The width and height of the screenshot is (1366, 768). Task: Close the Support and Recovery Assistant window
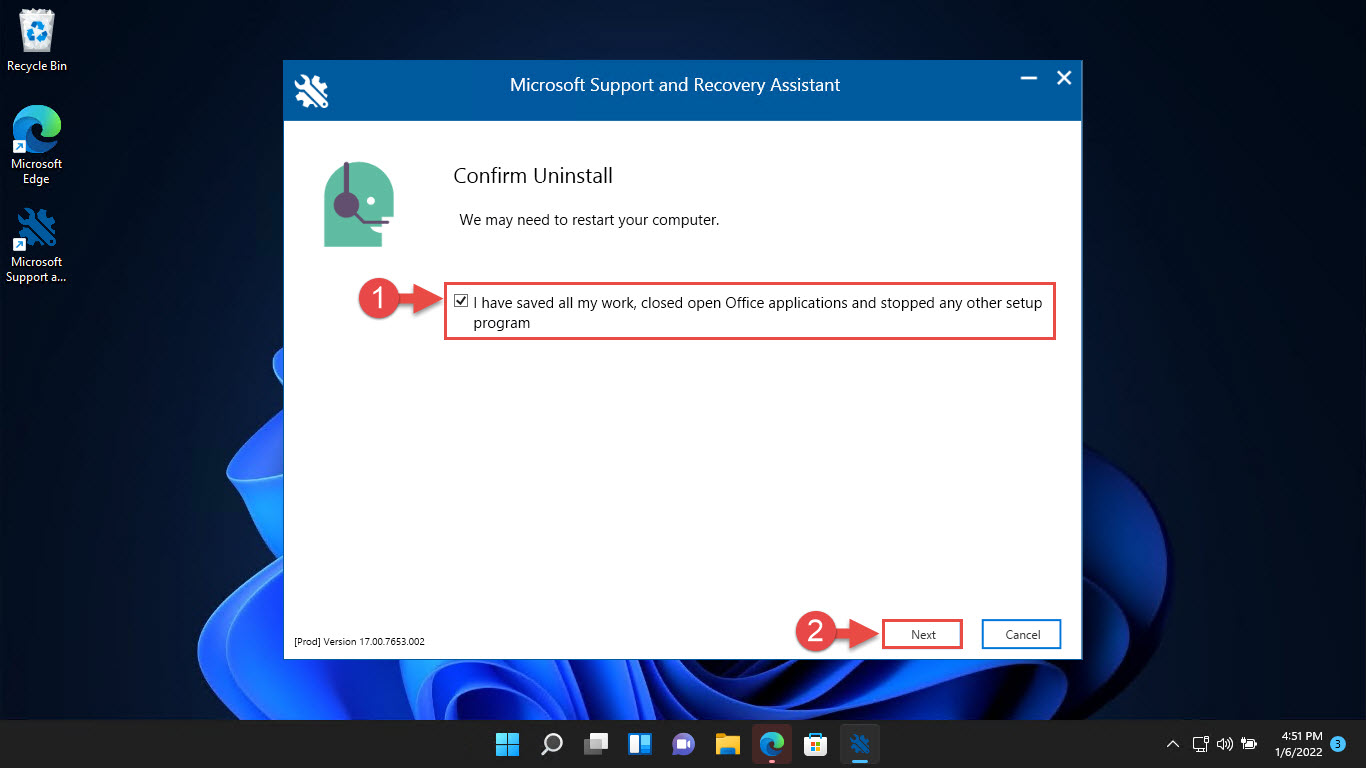tap(1064, 78)
